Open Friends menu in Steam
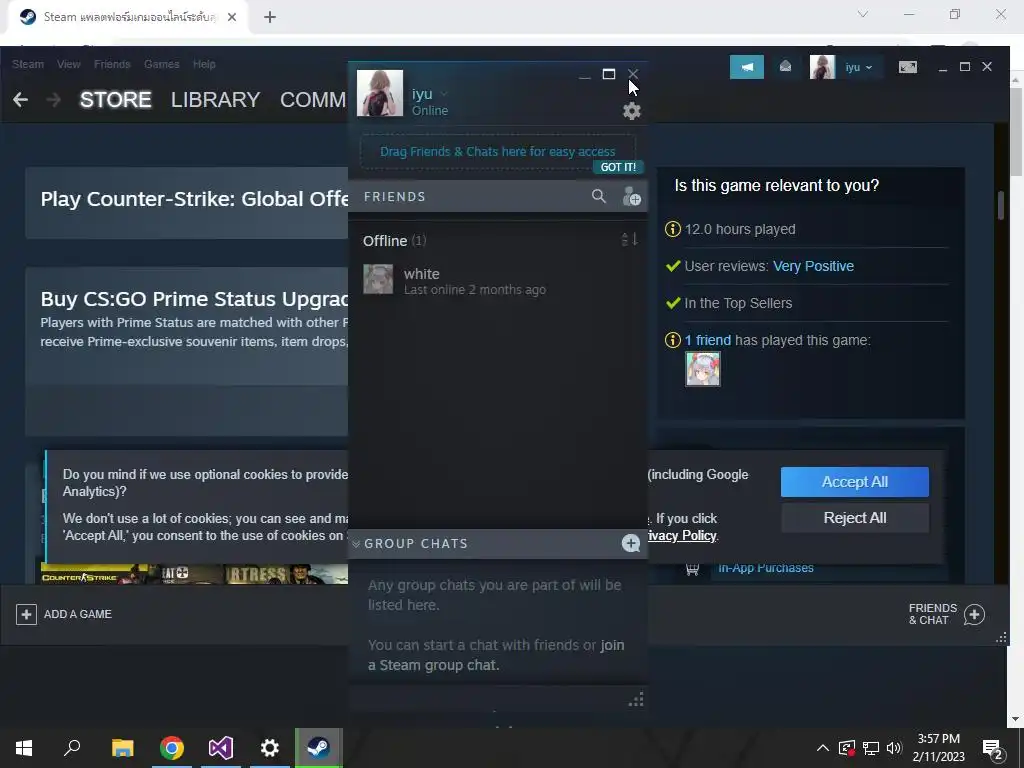The height and width of the screenshot is (768, 1024). coord(112,64)
